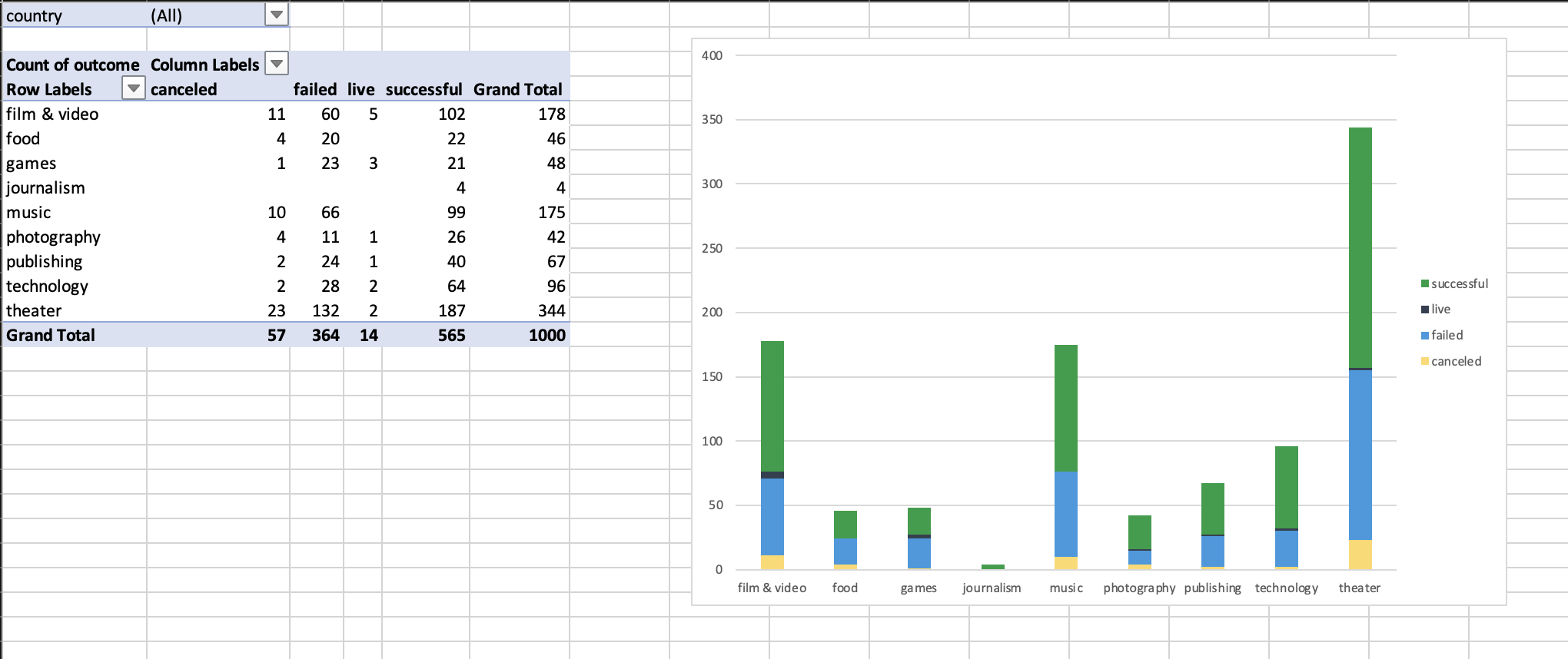The image size is (1568, 659).
Task: Click the 'technology' row label
Action: point(47,286)
